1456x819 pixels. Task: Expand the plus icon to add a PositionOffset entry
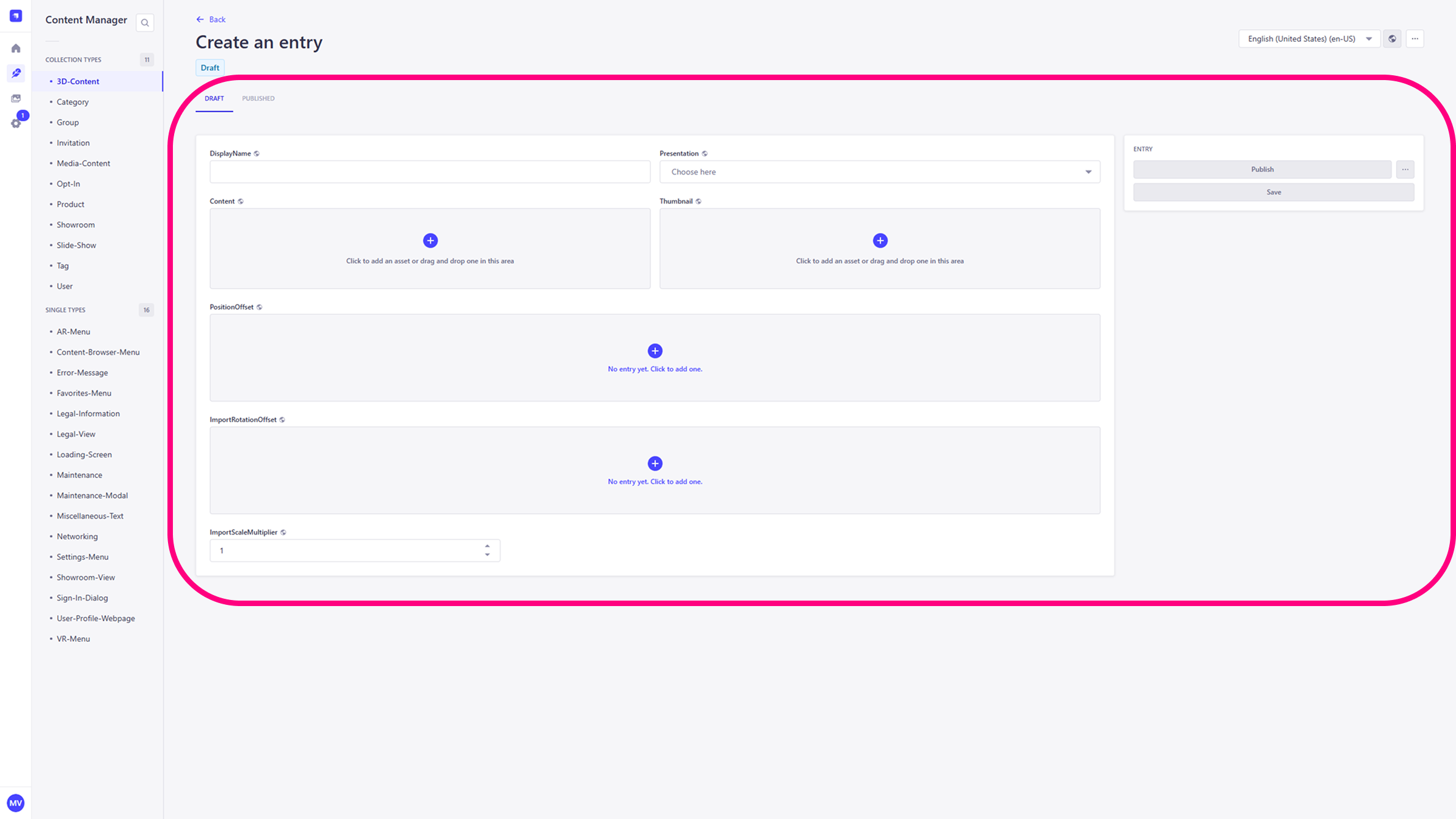tap(655, 351)
